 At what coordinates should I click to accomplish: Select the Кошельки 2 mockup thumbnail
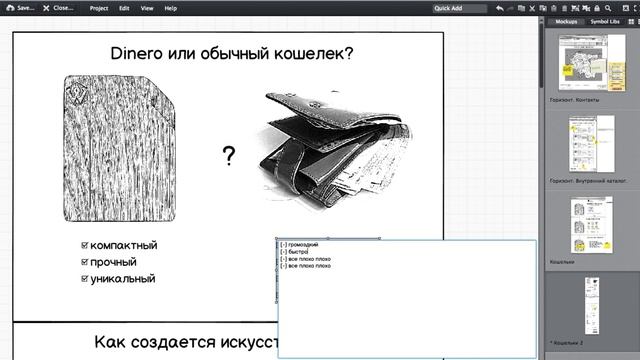point(592,306)
